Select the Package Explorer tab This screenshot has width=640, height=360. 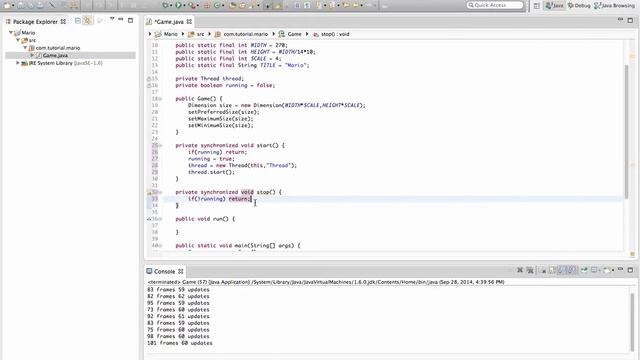click(x=36, y=22)
